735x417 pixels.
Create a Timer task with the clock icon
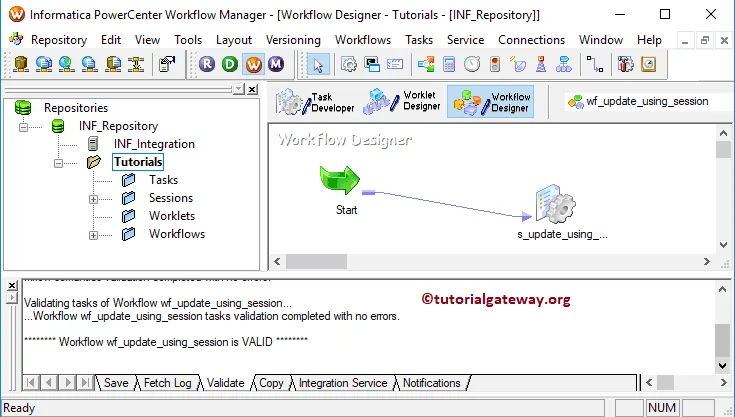[x=472, y=64]
